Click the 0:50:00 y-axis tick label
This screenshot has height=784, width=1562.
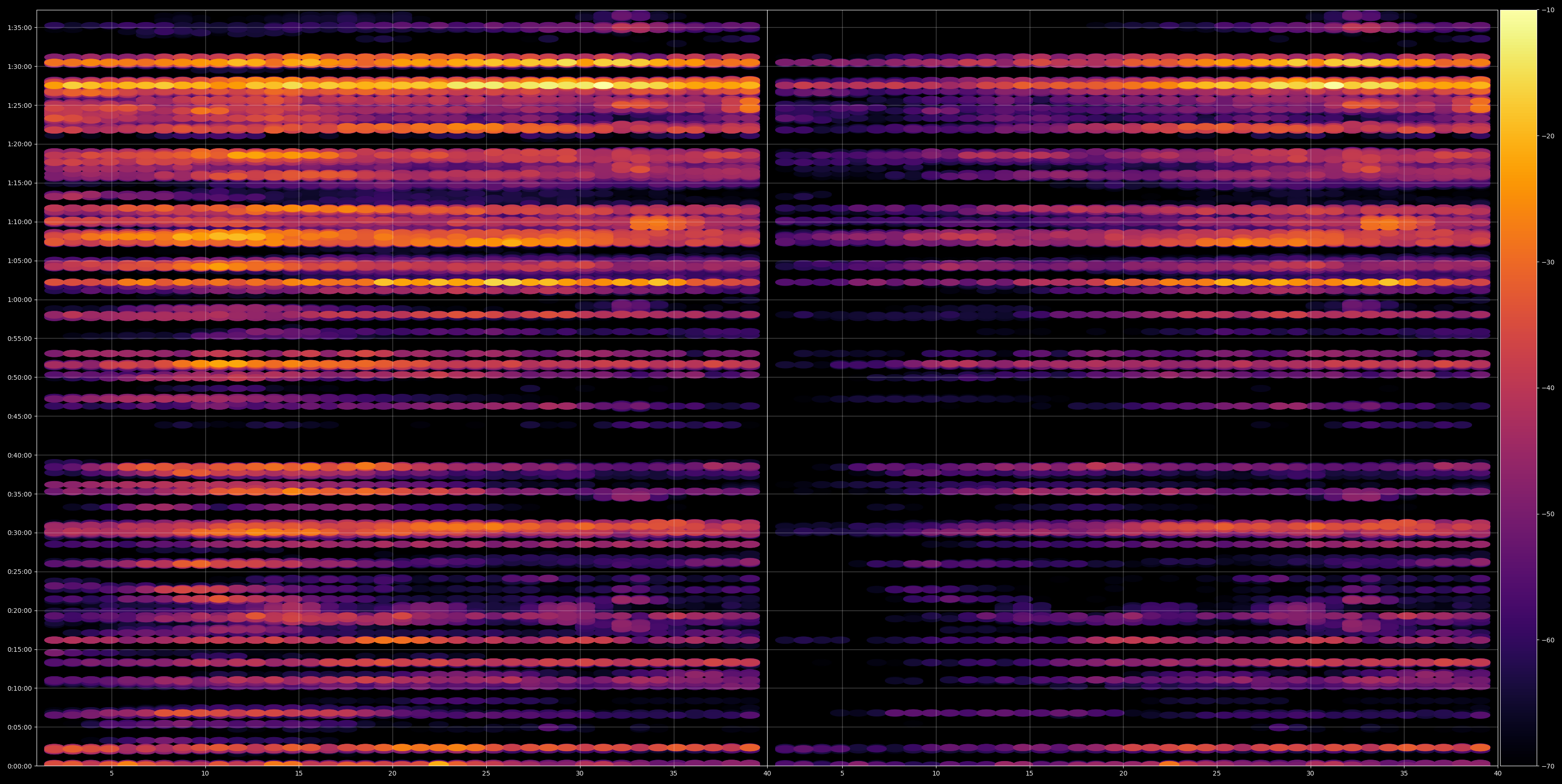coord(19,377)
